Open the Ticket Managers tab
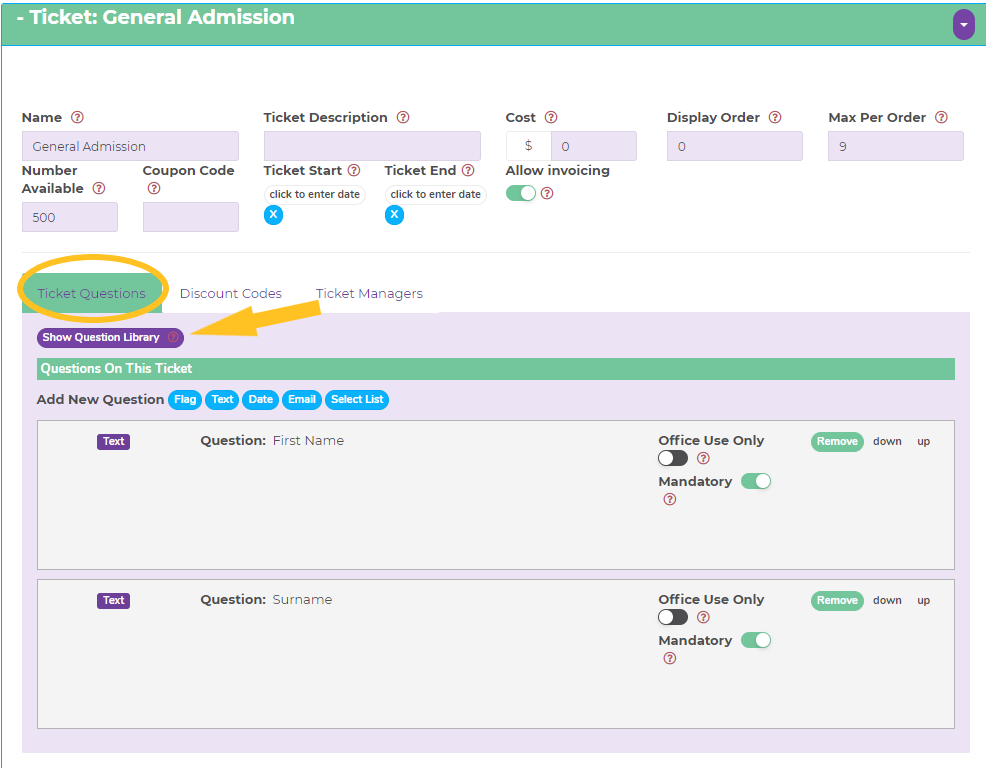The width and height of the screenshot is (986, 768). pos(369,294)
